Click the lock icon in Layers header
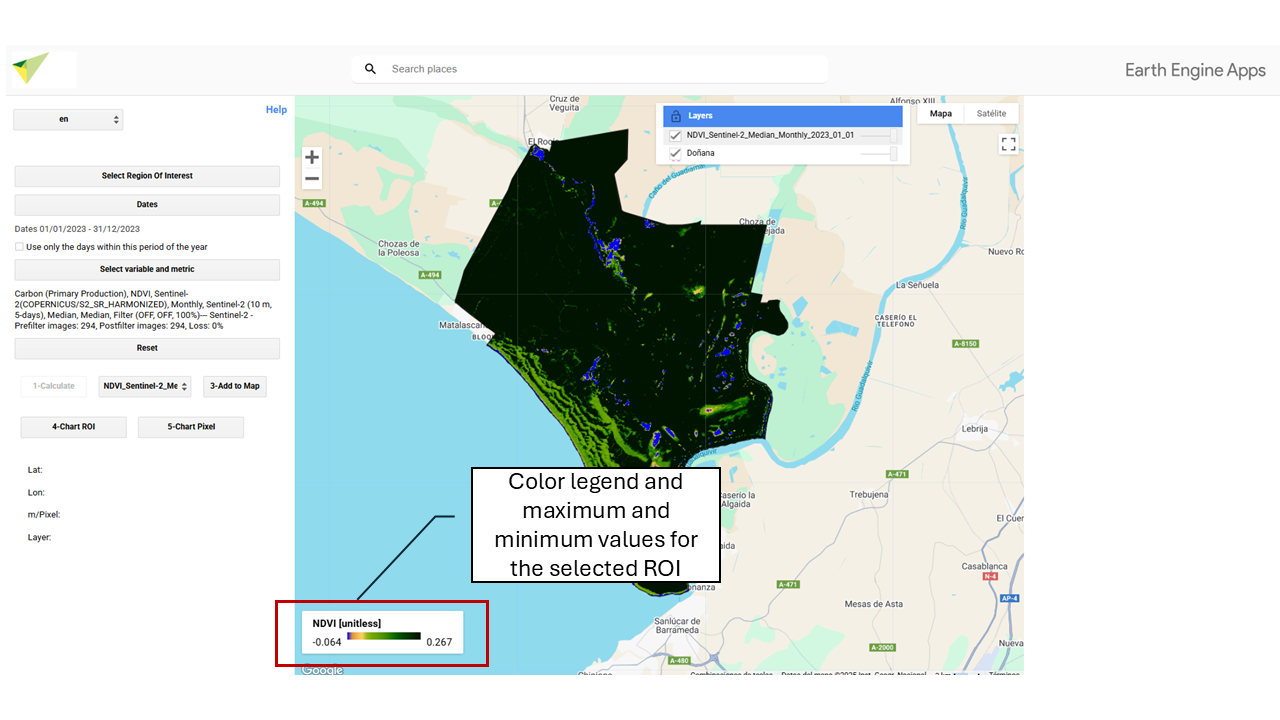The image size is (1280, 720). pos(676,116)
